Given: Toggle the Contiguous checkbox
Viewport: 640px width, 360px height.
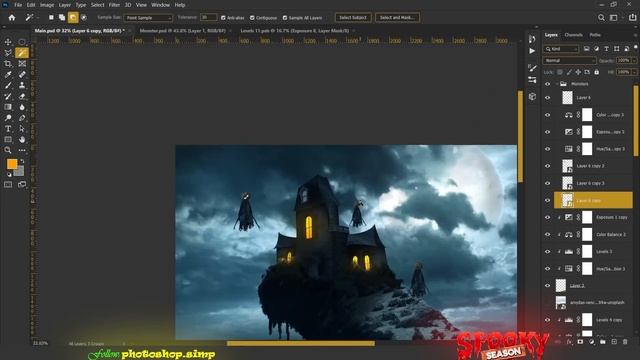Looking at the screenshot, I should pos(252,18).
